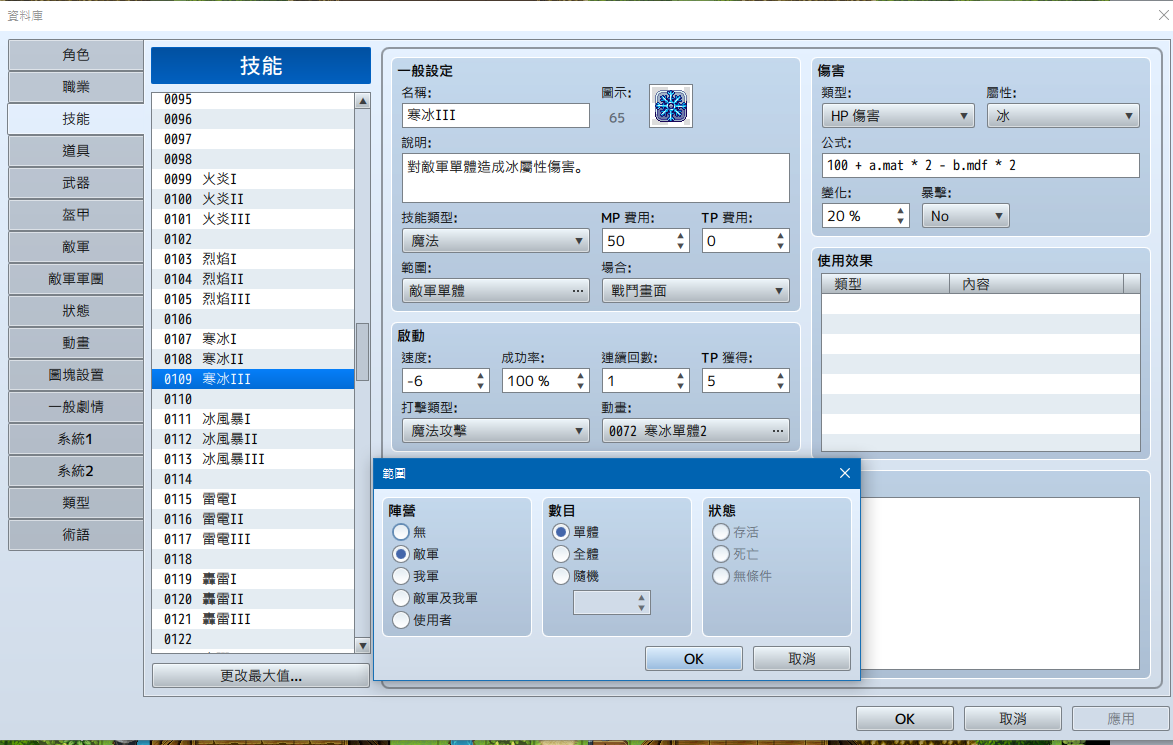Expand the 屬性 dropdown showing 冰

[x=1063, y=116]
